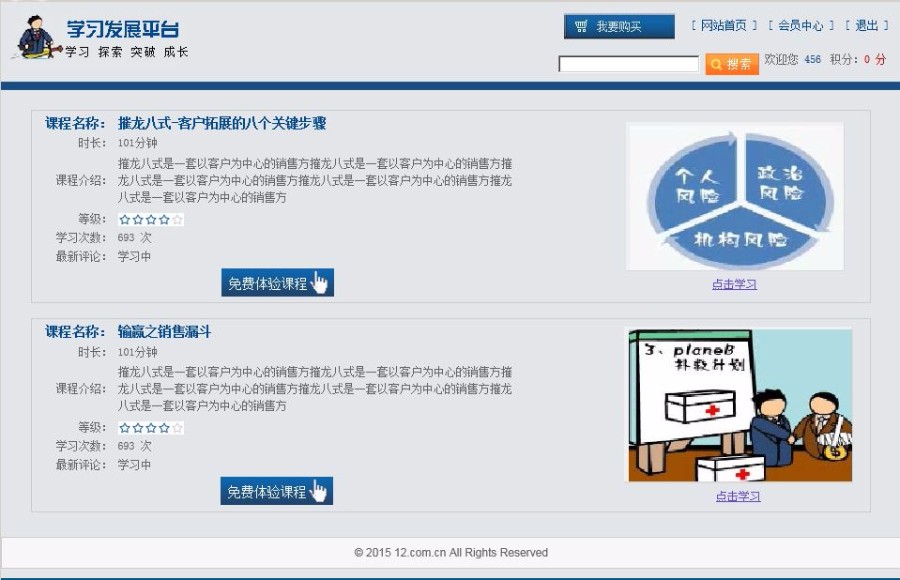Screen dimensions: 900x580
Task: Click the 学习 探索 突破 成长 slogan
Action: point(127,52)
